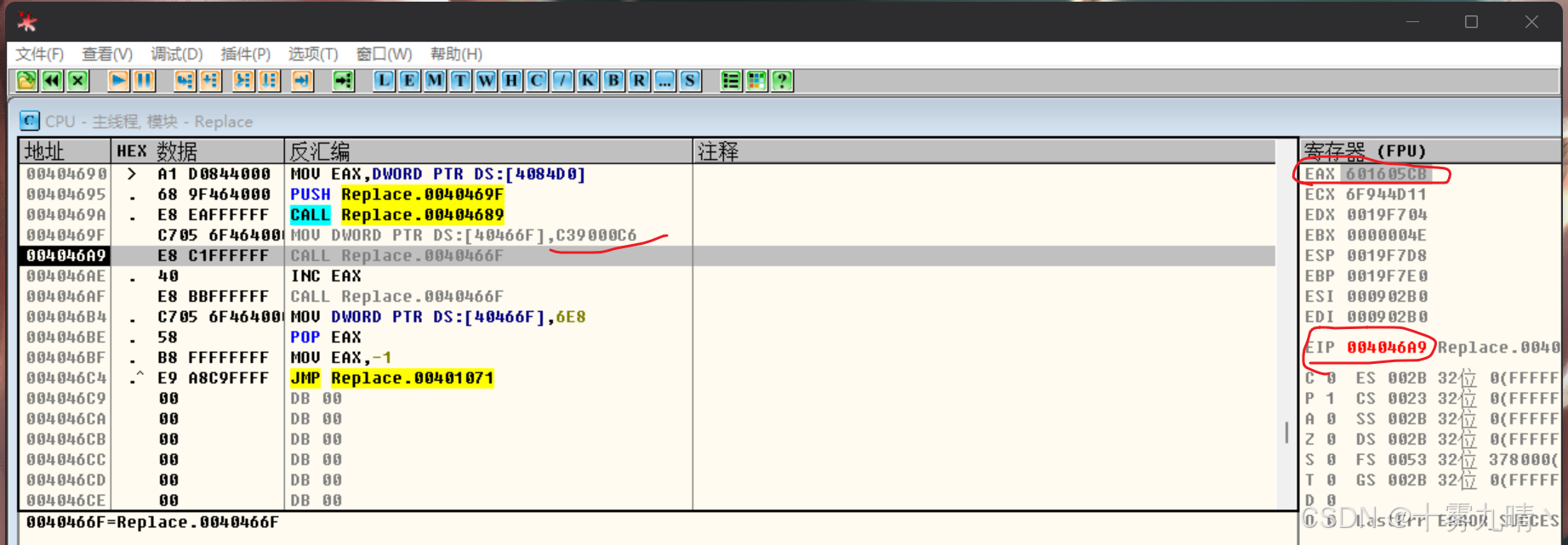Click the Trace Over toolbar icon

click(x=269, y=81)
